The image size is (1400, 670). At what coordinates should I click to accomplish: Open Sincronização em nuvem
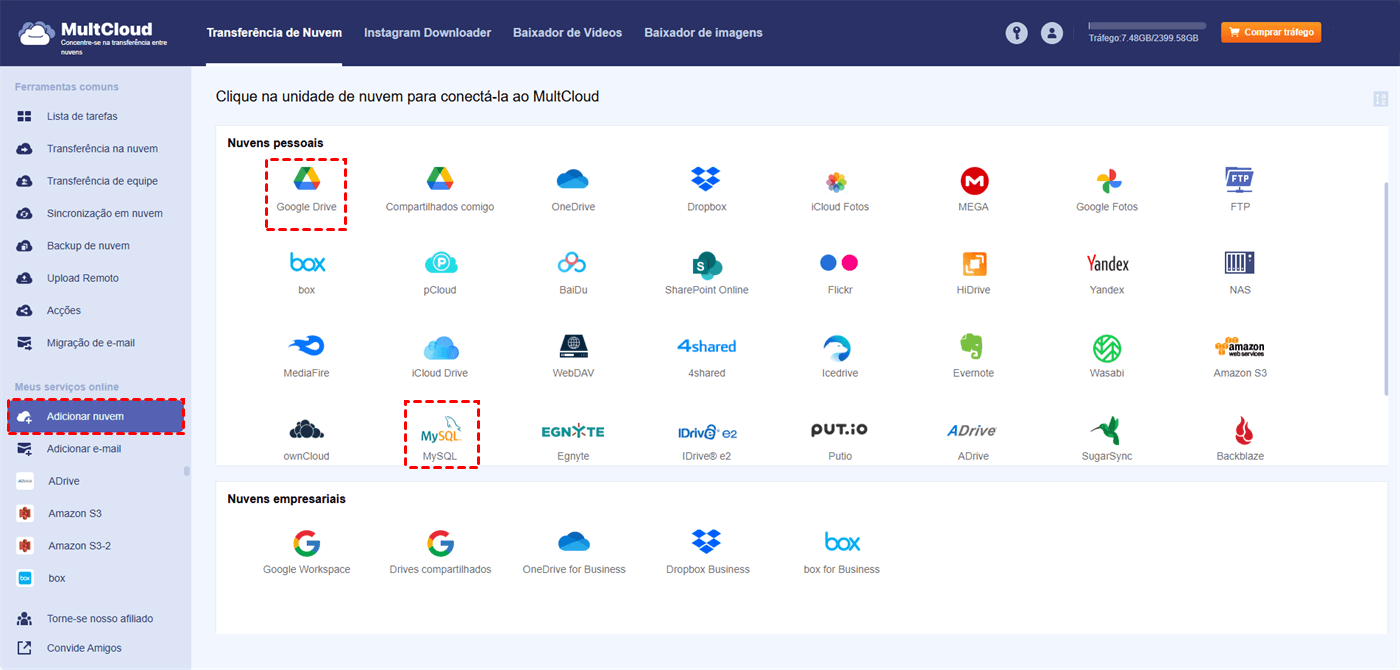coord(104,213)
